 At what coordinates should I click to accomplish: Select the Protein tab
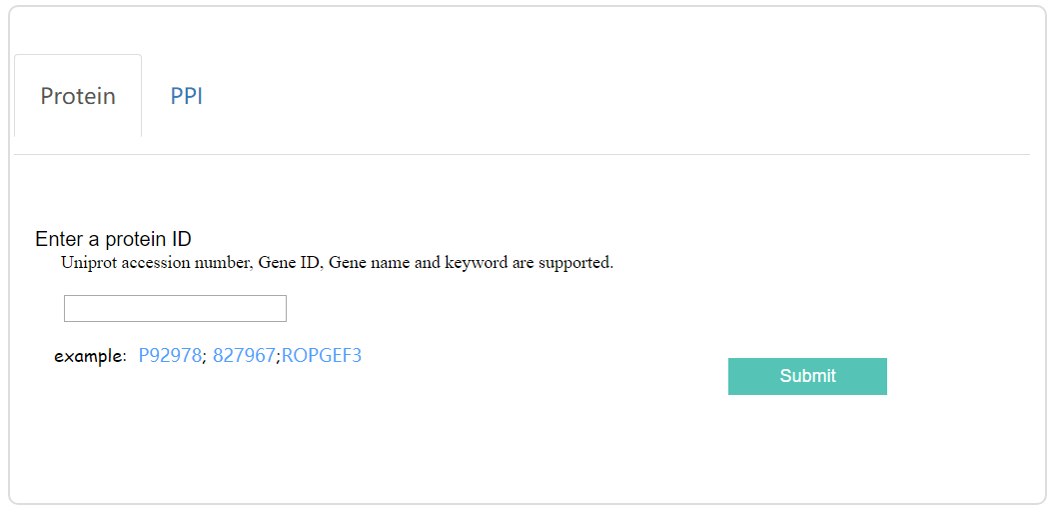pyautogui.click(x=78, y=96)
